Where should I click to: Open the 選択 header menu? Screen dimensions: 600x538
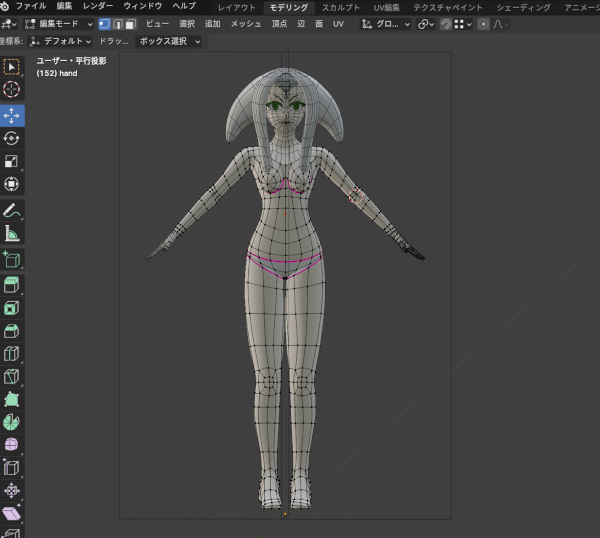[x=187, y=24]
